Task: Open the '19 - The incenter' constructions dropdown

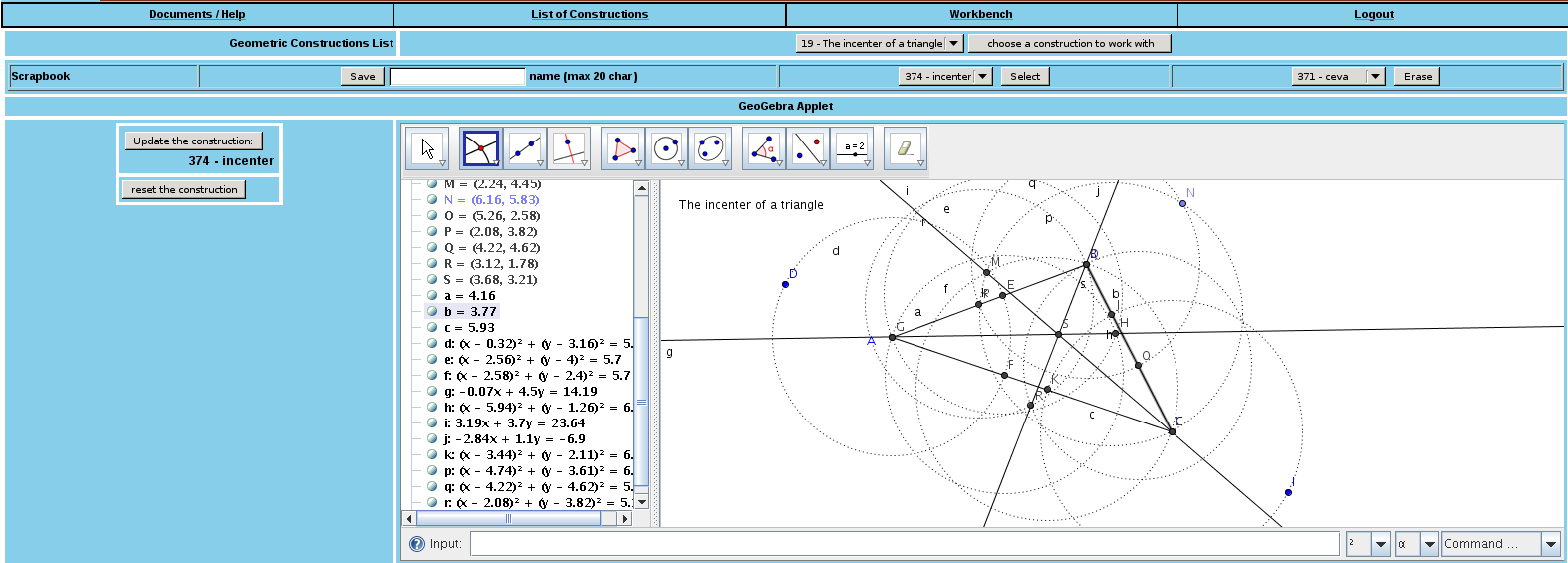Action: coord(954,43)
